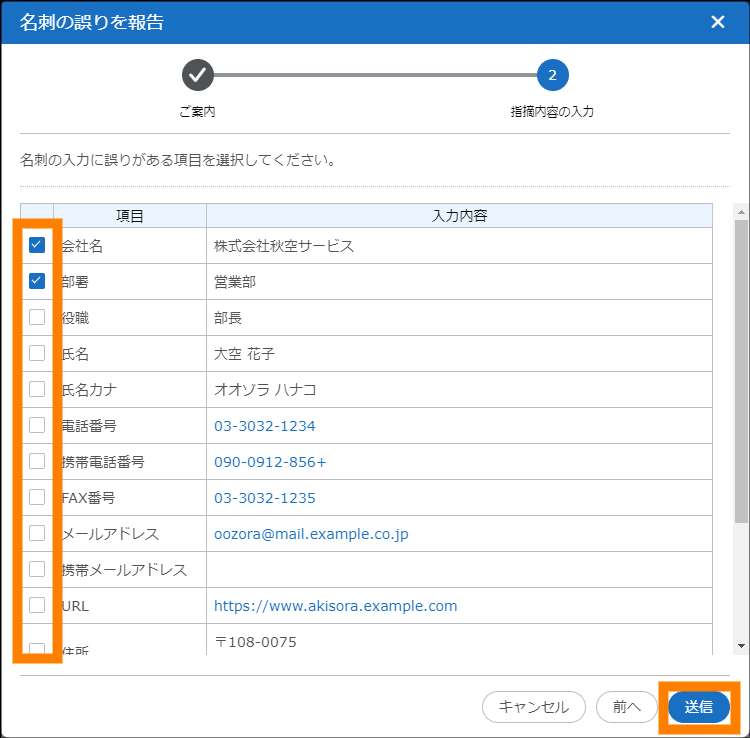Enable the 電話番号 checkbox

(x=37, y=425)
